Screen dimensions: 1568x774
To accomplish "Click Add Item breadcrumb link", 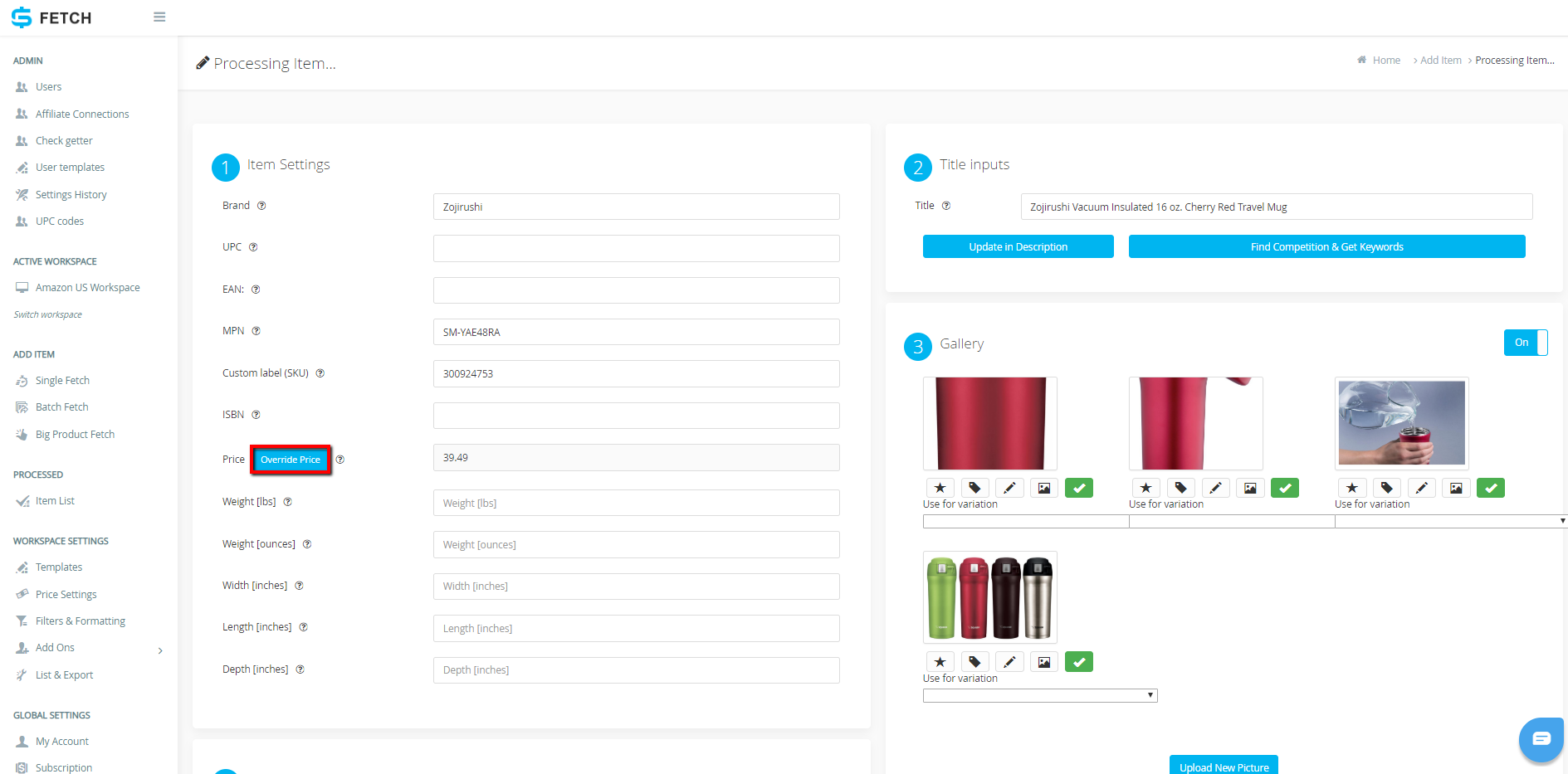I will click(1440, 61).
